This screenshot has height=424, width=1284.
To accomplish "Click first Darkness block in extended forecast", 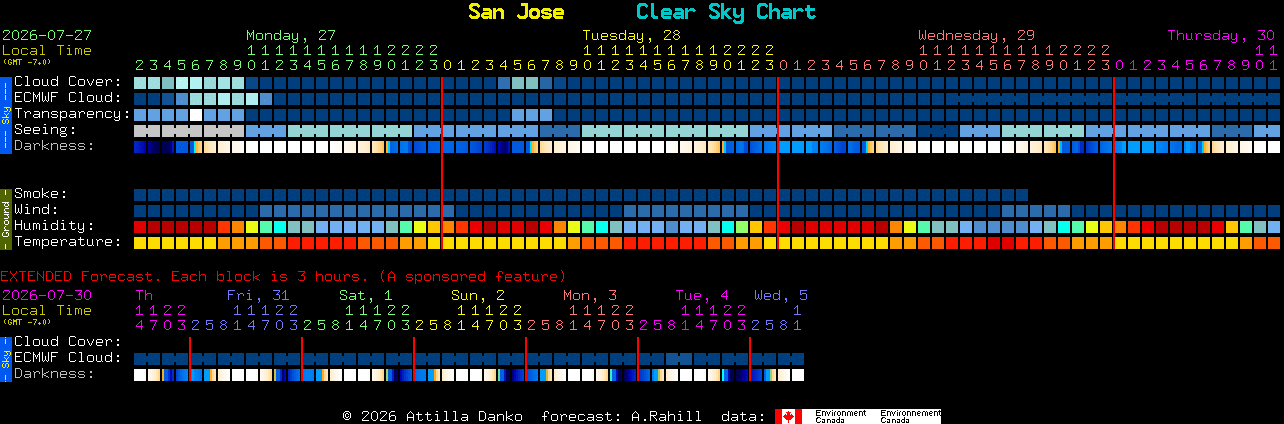I will 141,374.
